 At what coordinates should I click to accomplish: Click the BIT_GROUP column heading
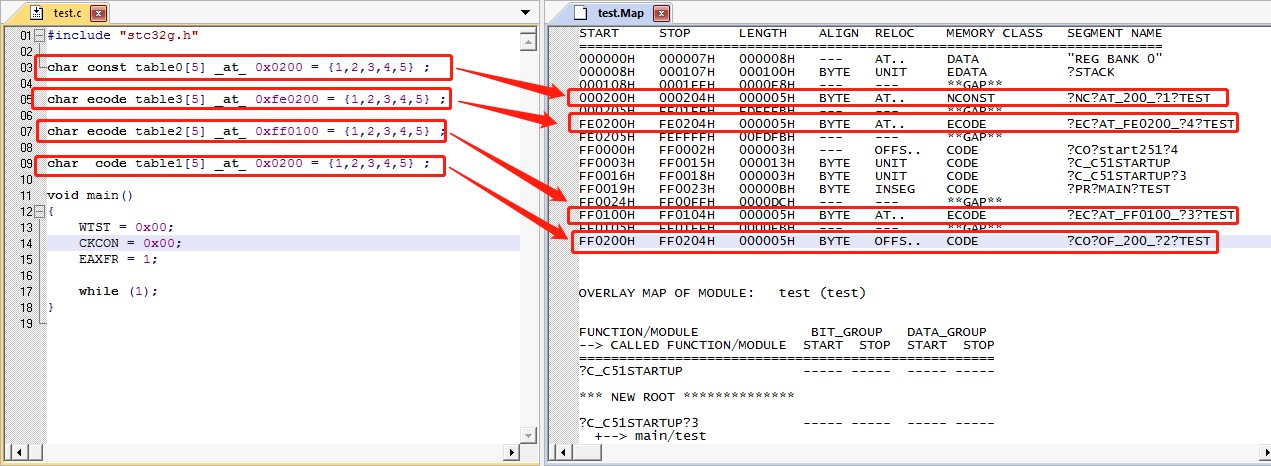[847, 332]
